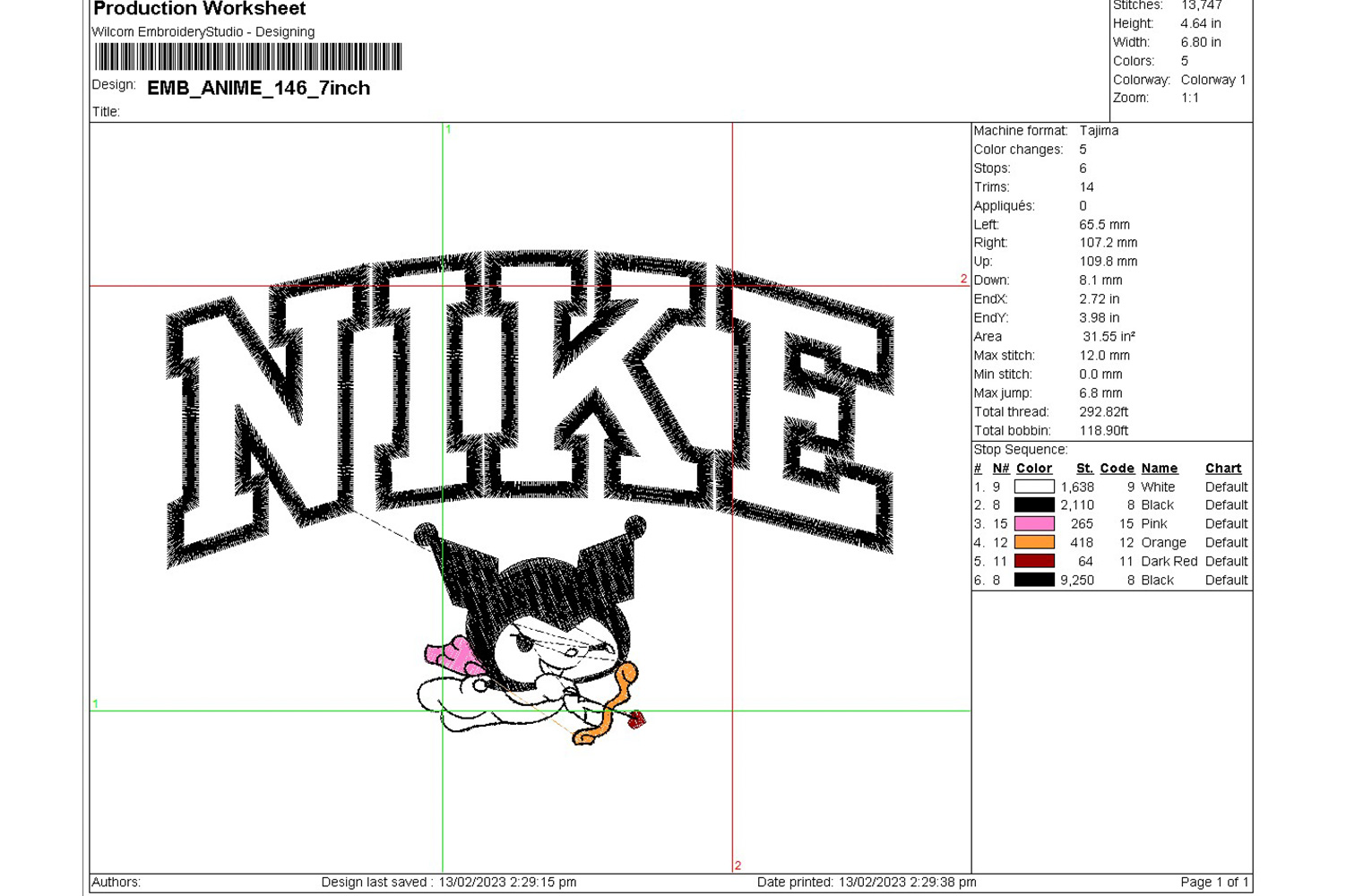
Task: Click the Machine format value Tajima
Action: point(1099,131)
